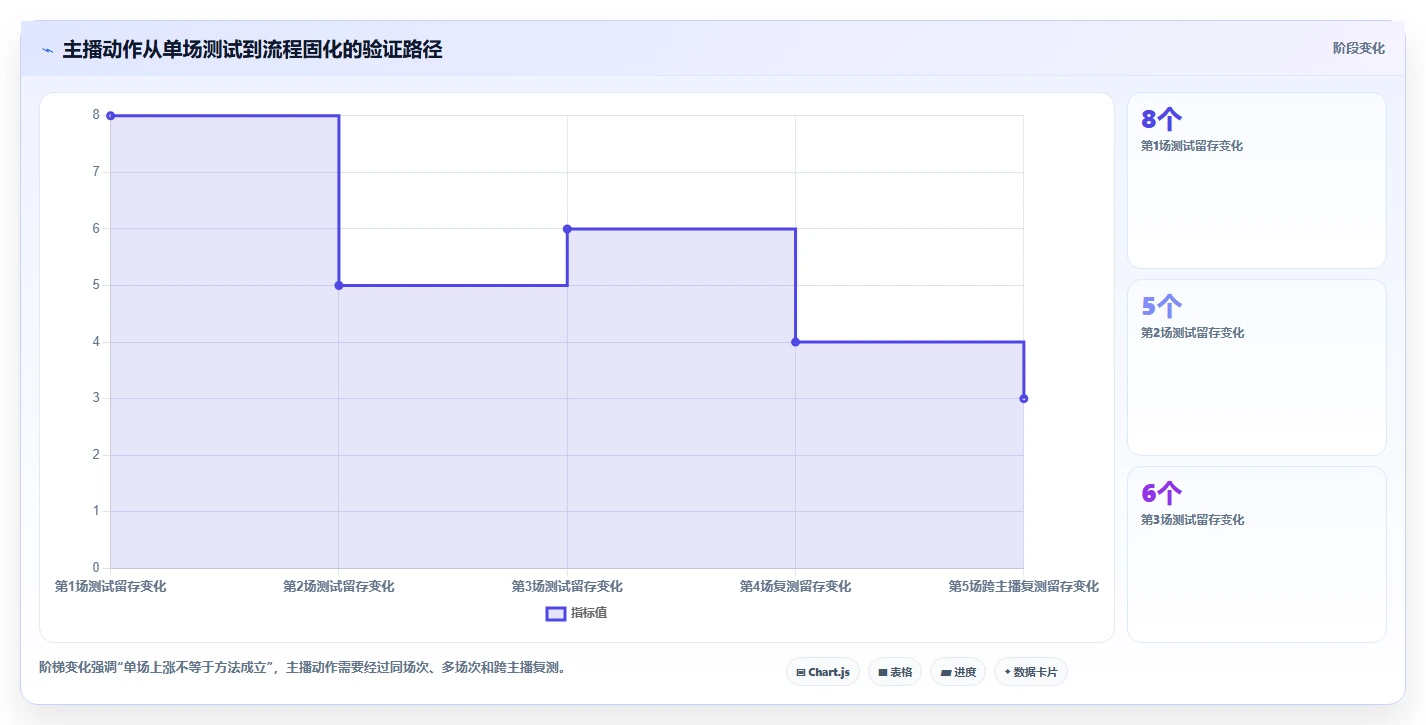
Task: Click the 表格 tag
Action: [x=895, y=672]
